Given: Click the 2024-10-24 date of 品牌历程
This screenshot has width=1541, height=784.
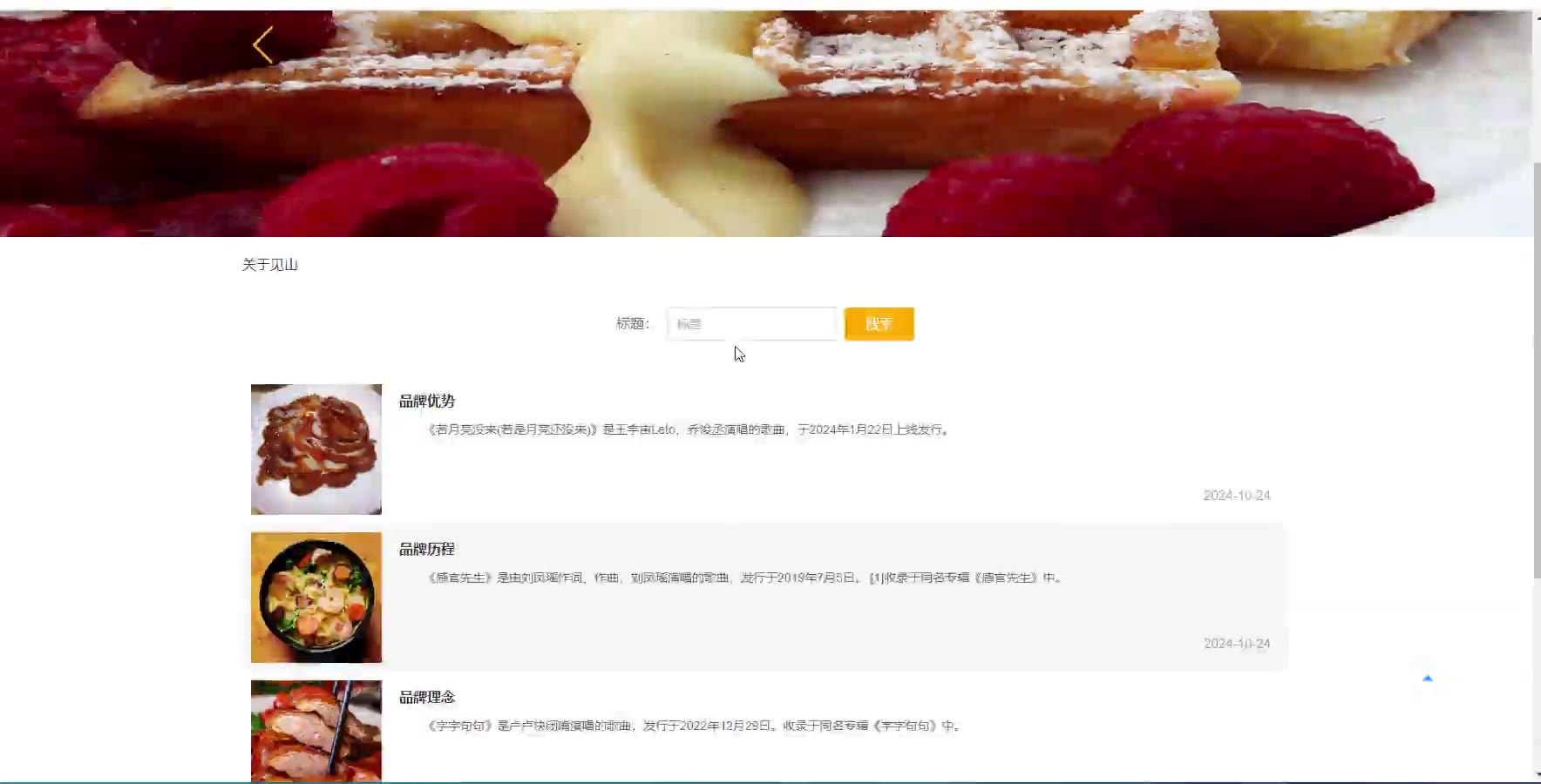Looking at the screenshot, I should [x=1237, y=644].
